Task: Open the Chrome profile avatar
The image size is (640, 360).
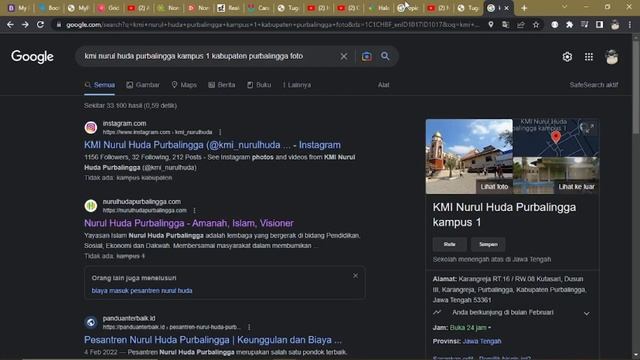Action: point(615,25)
